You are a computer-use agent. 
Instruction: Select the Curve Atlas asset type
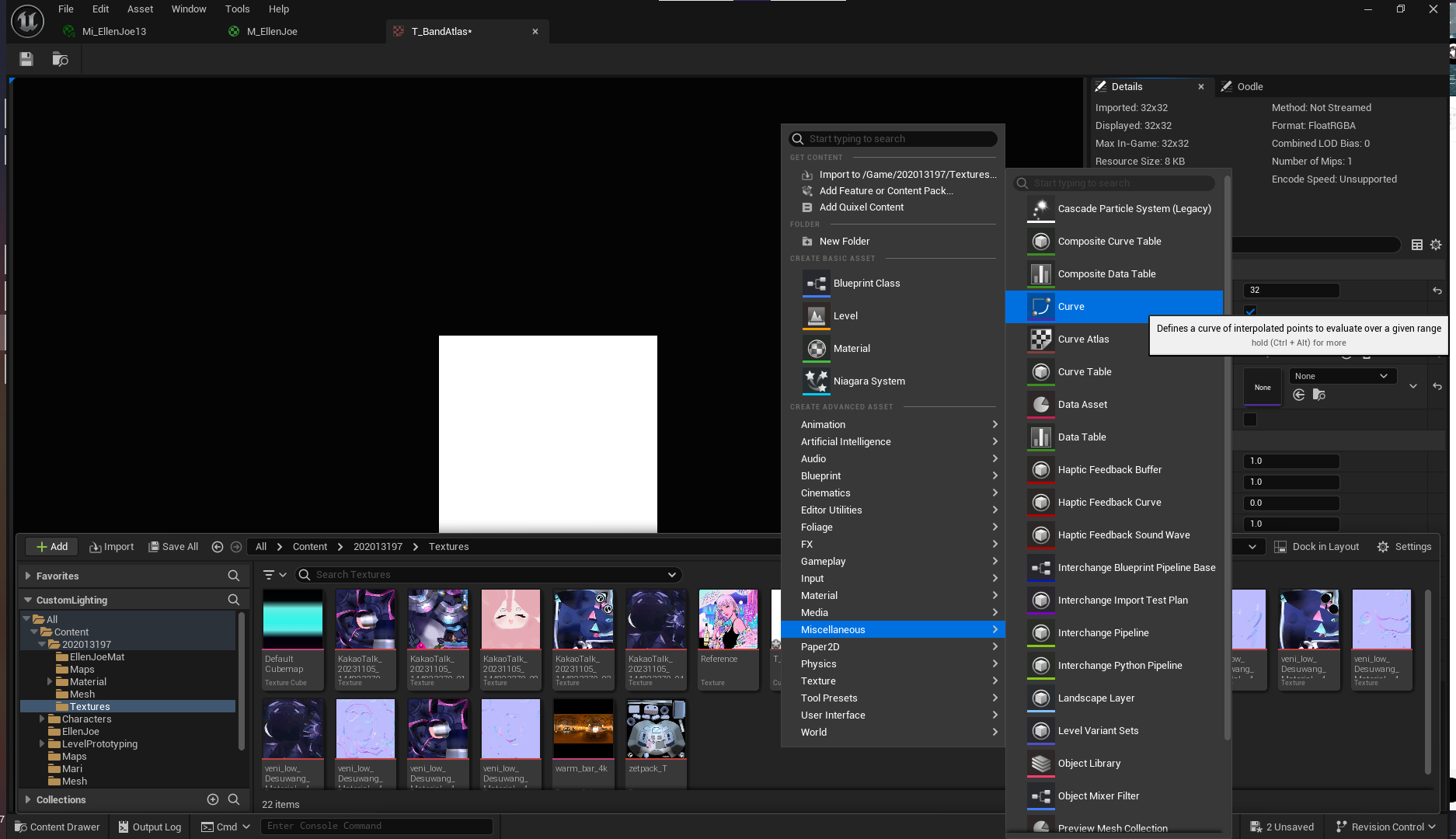1083,339
